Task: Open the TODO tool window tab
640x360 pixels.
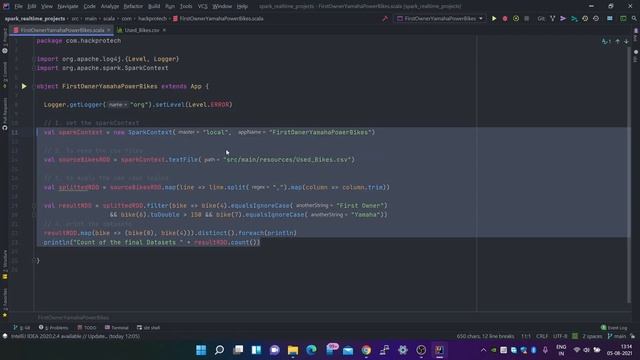Action: click(87, 327)
